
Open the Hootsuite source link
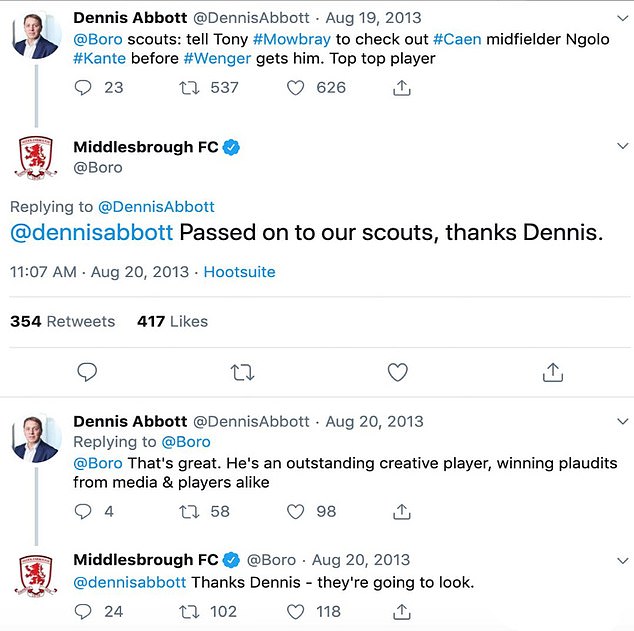pyautogui.click(x=239, y=272)
